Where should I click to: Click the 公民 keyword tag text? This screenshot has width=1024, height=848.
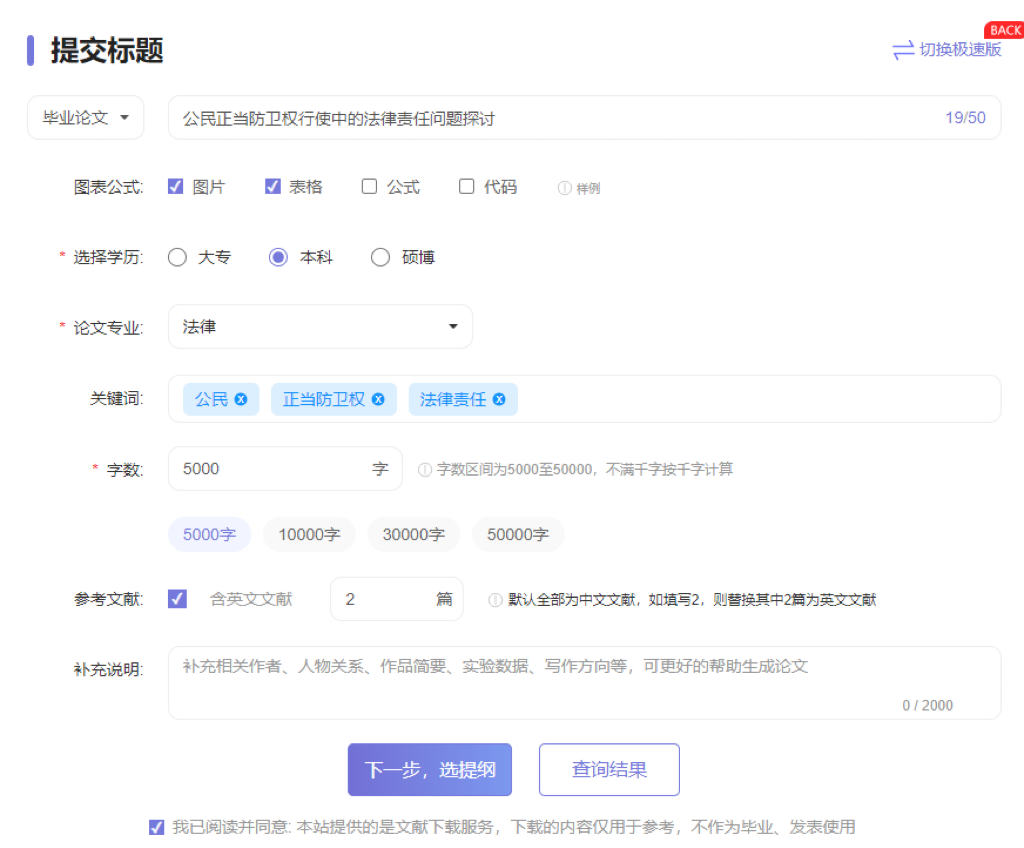pos(212,399)
